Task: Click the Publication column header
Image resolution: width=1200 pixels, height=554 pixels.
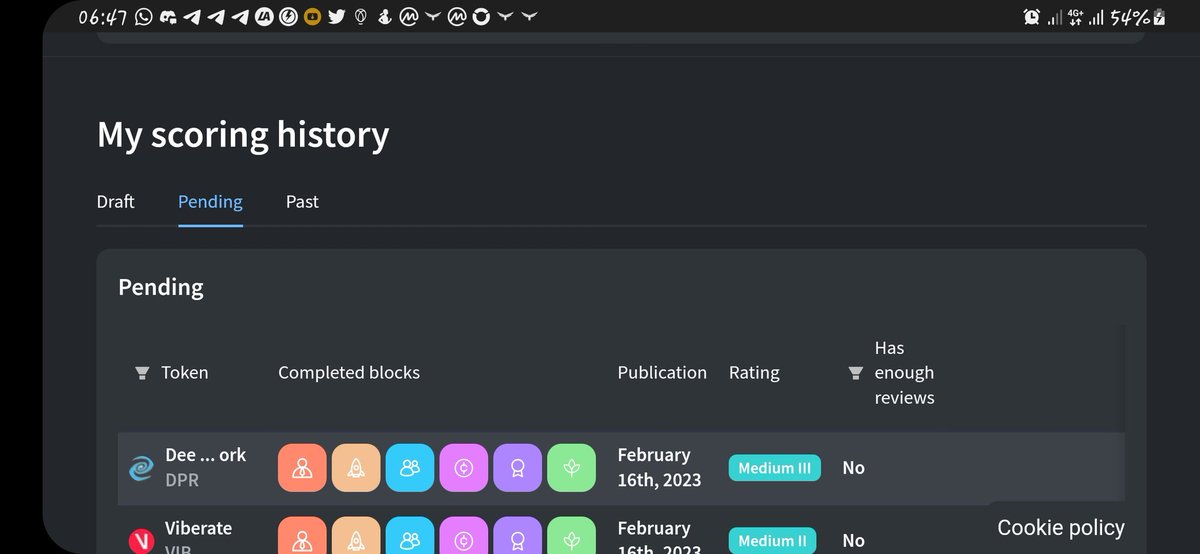Action: pos(662,373)
